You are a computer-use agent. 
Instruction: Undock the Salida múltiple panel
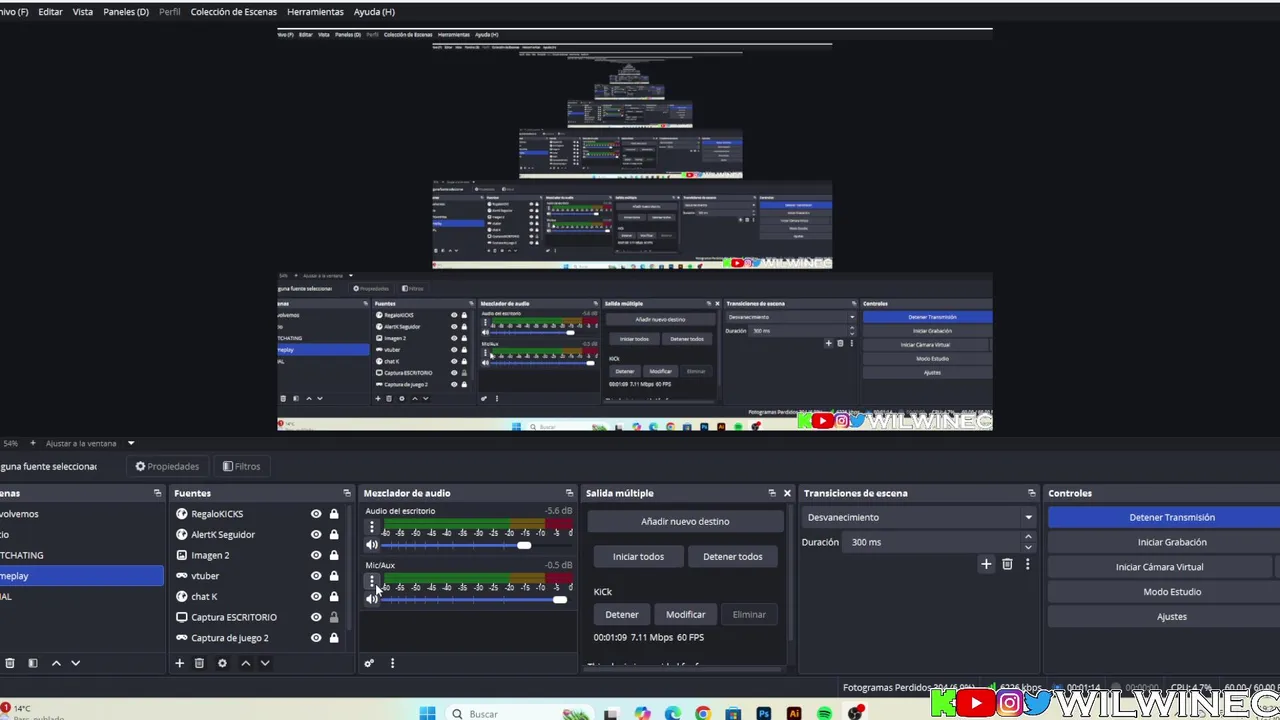[771, 493]
